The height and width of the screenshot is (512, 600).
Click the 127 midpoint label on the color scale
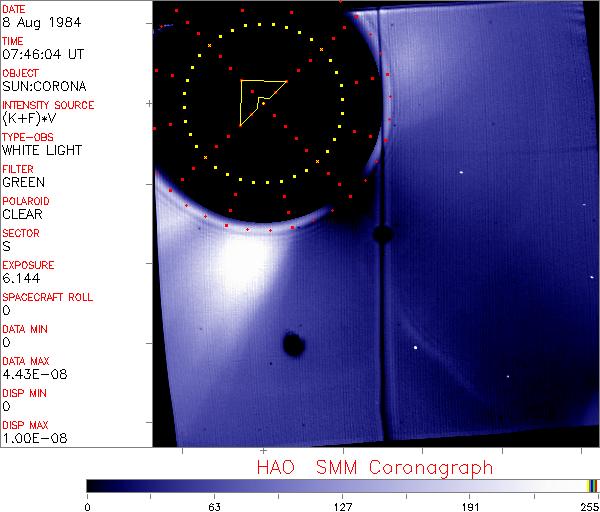pyautogui.click(x=343, y=507)
